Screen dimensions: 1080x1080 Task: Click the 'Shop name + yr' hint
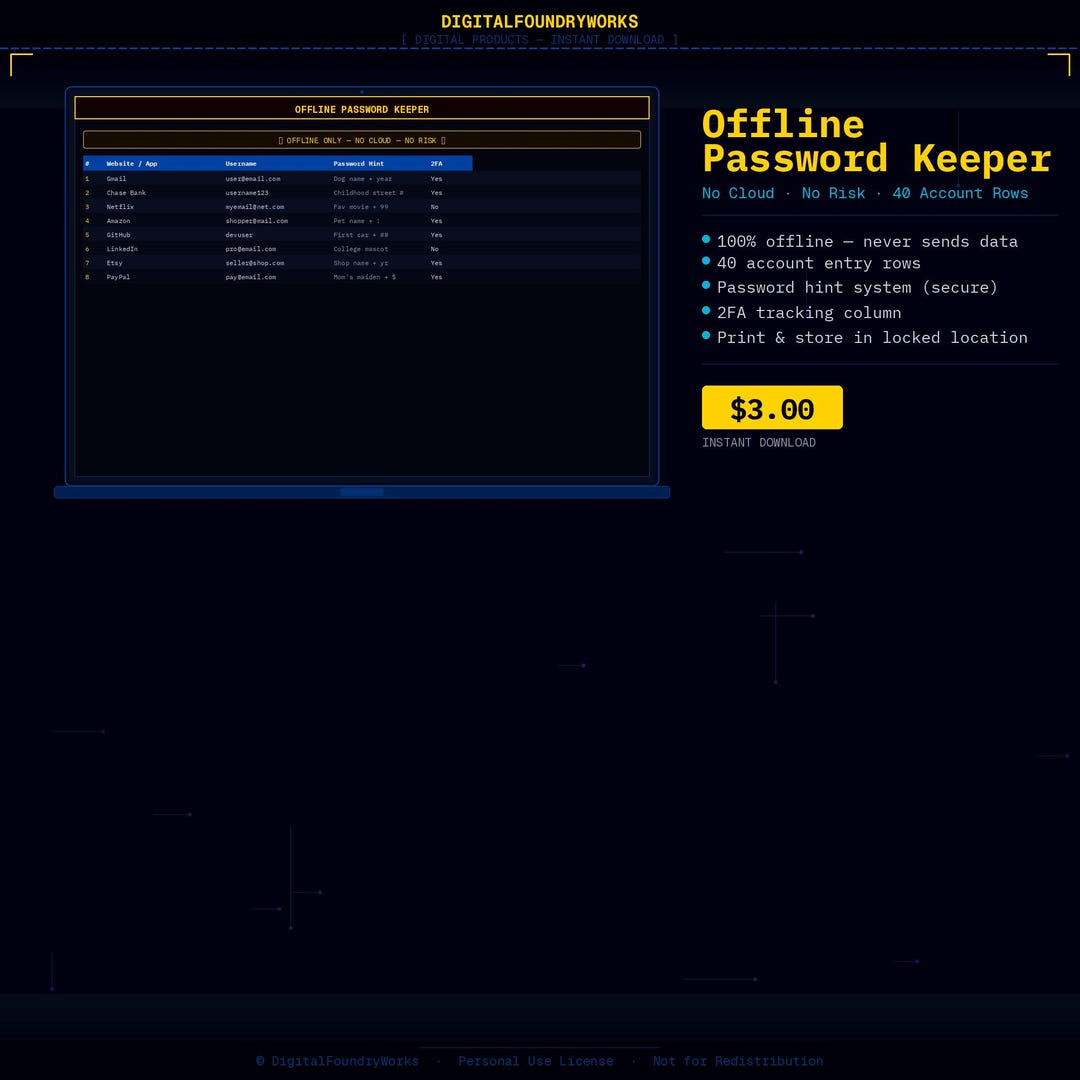(361, 263)
